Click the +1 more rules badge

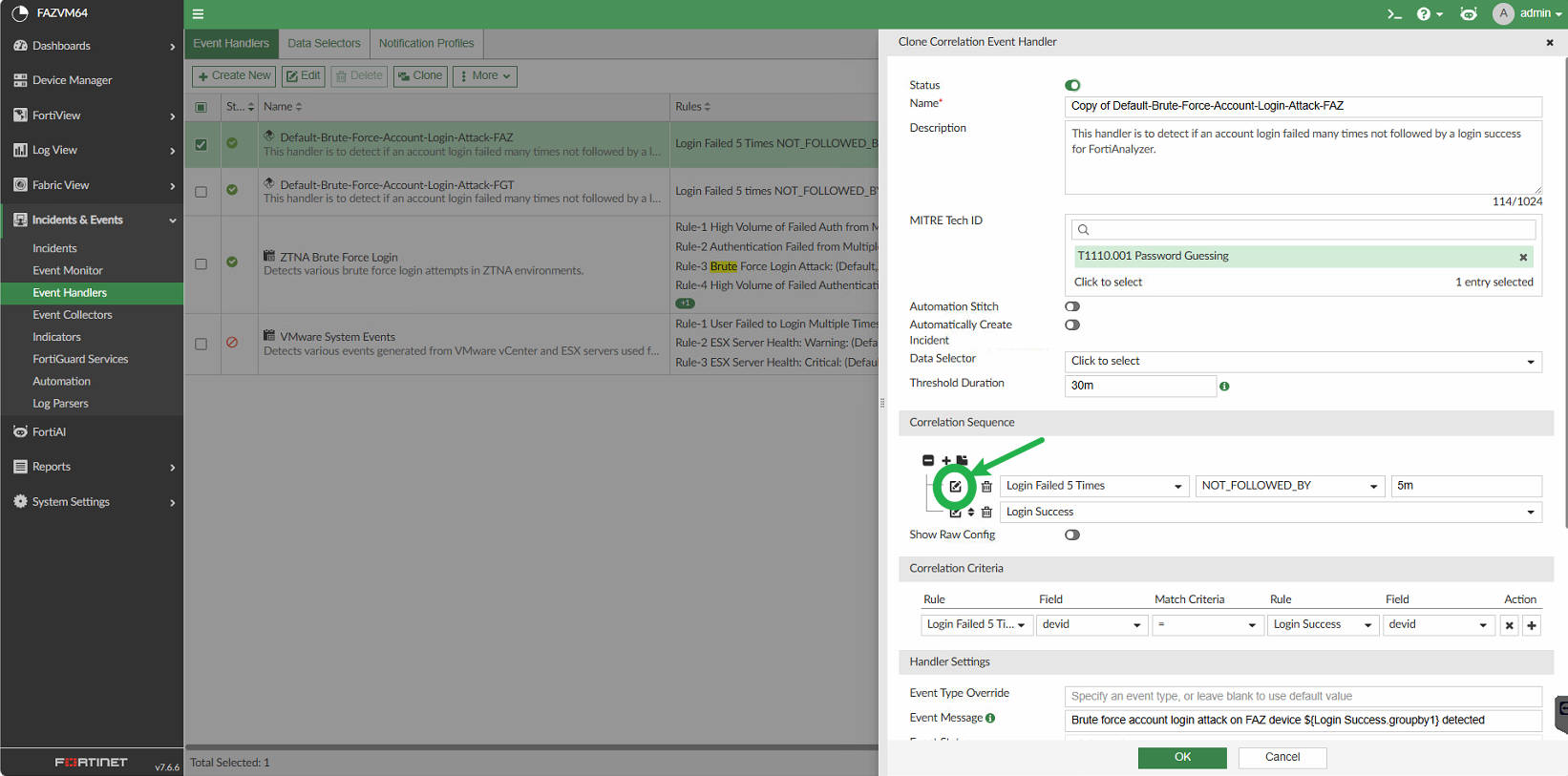click(685, 304)
